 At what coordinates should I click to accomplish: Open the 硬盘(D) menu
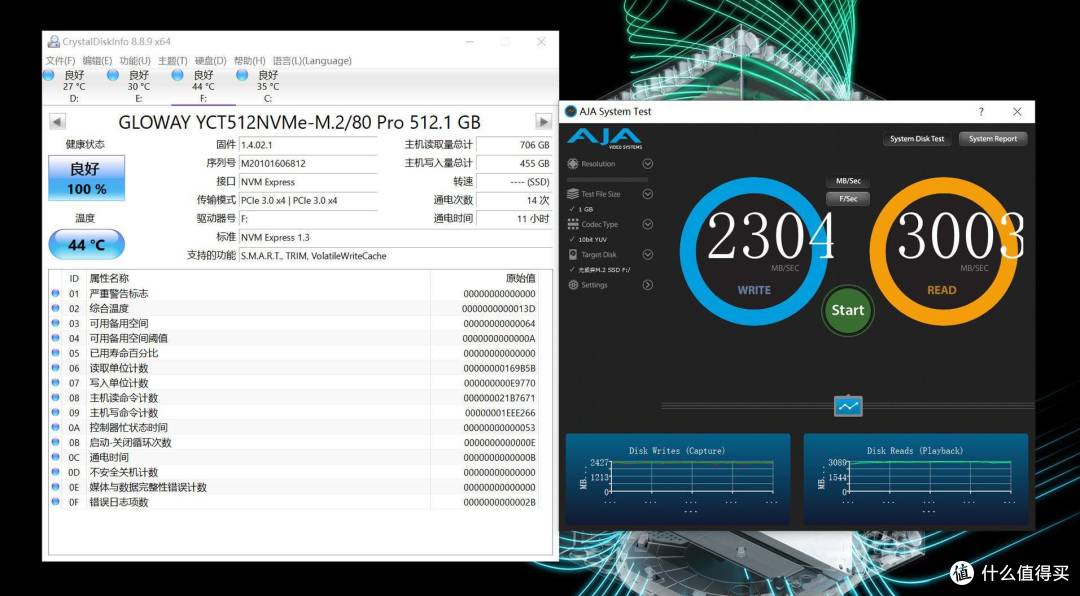click(x=210, y=61)
